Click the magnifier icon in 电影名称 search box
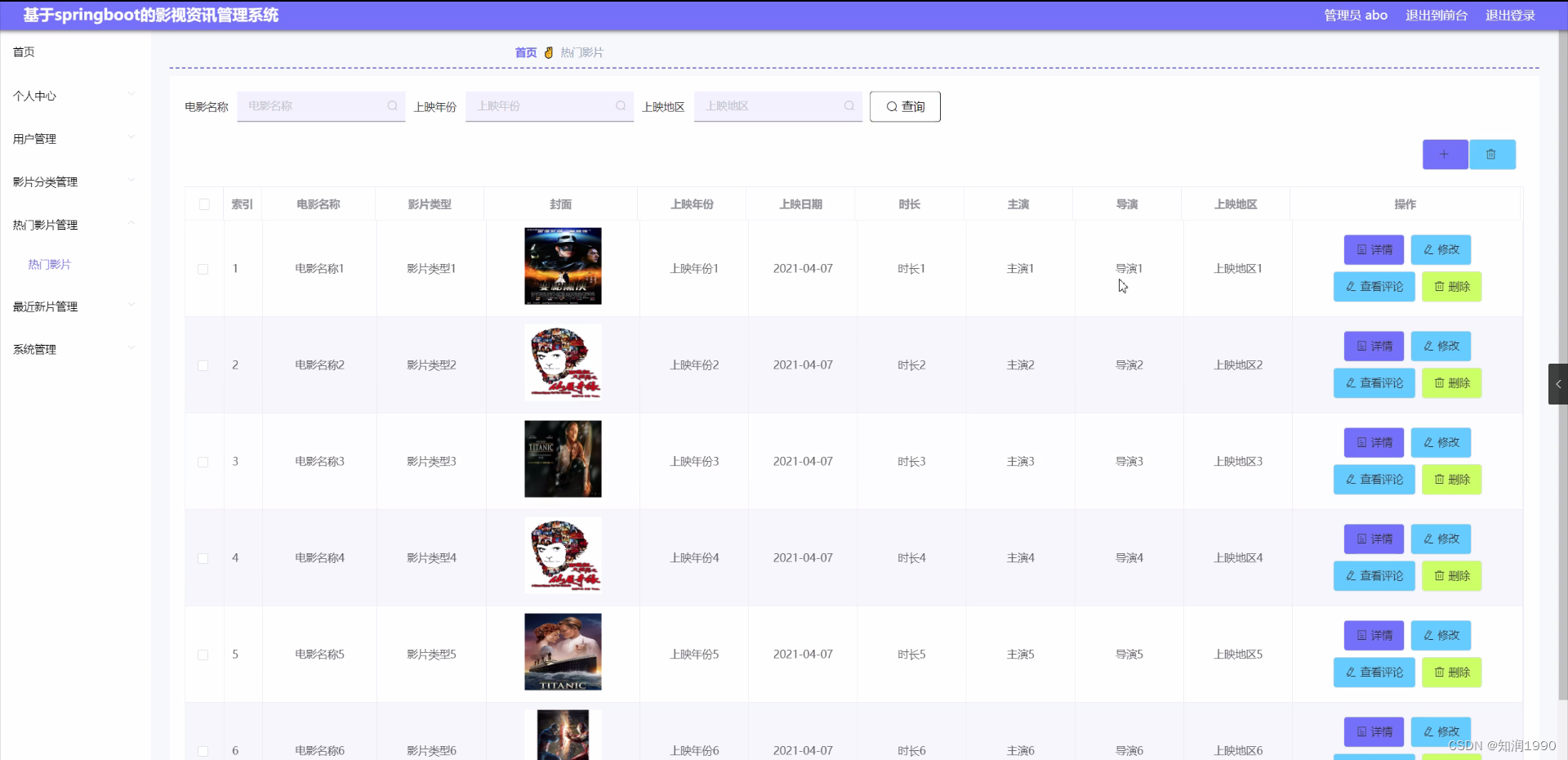Screen dimensions: 1568x760 (x=393, y=106)
